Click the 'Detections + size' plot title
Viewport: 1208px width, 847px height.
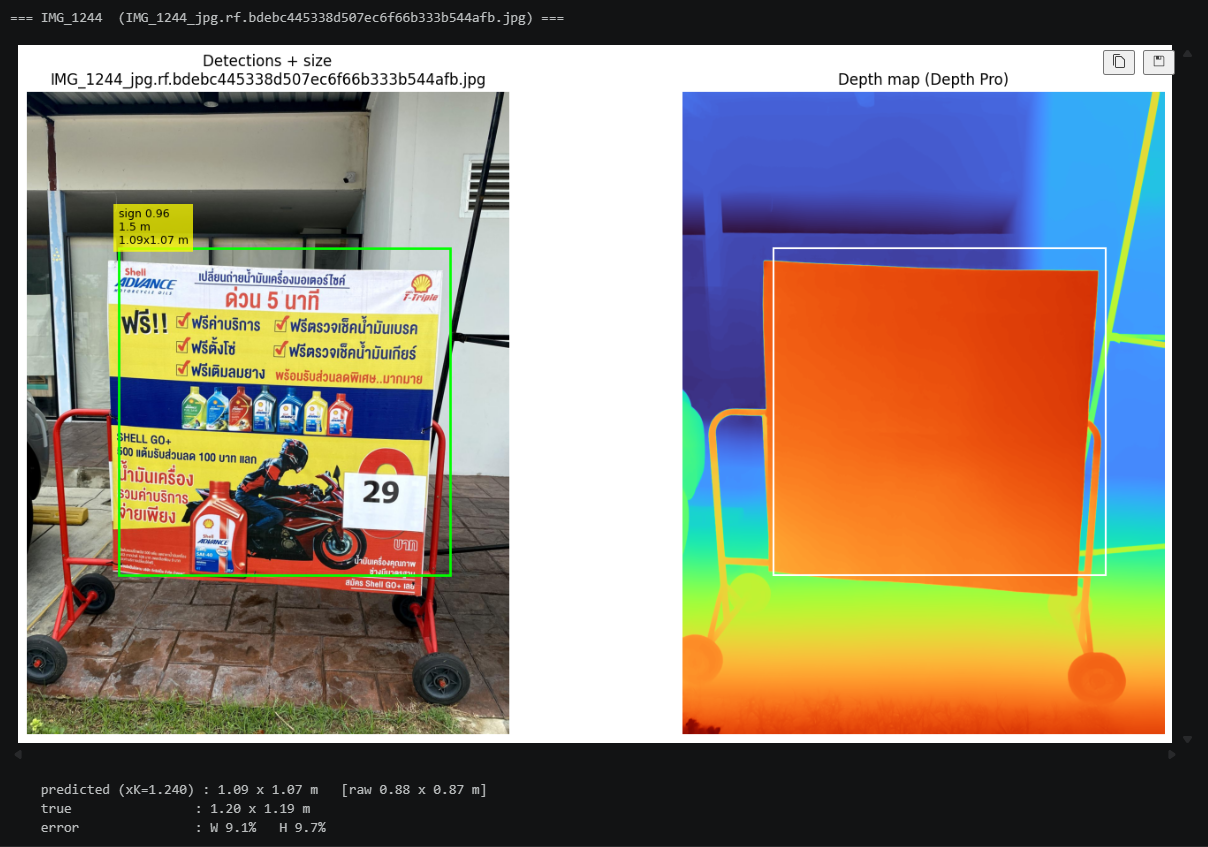click(x=267, y=61)
